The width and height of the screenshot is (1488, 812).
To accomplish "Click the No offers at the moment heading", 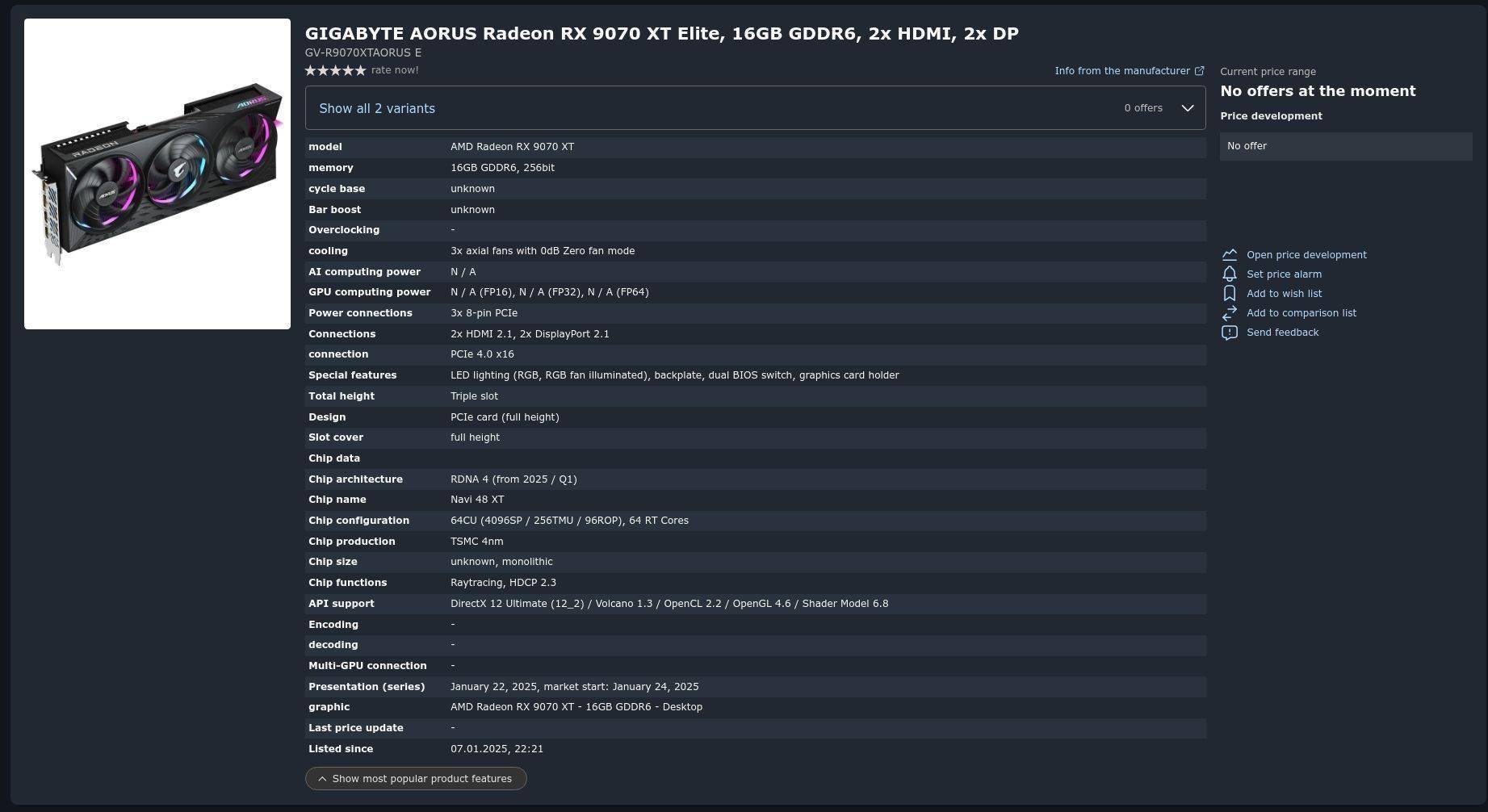I will coord(1318,91).
